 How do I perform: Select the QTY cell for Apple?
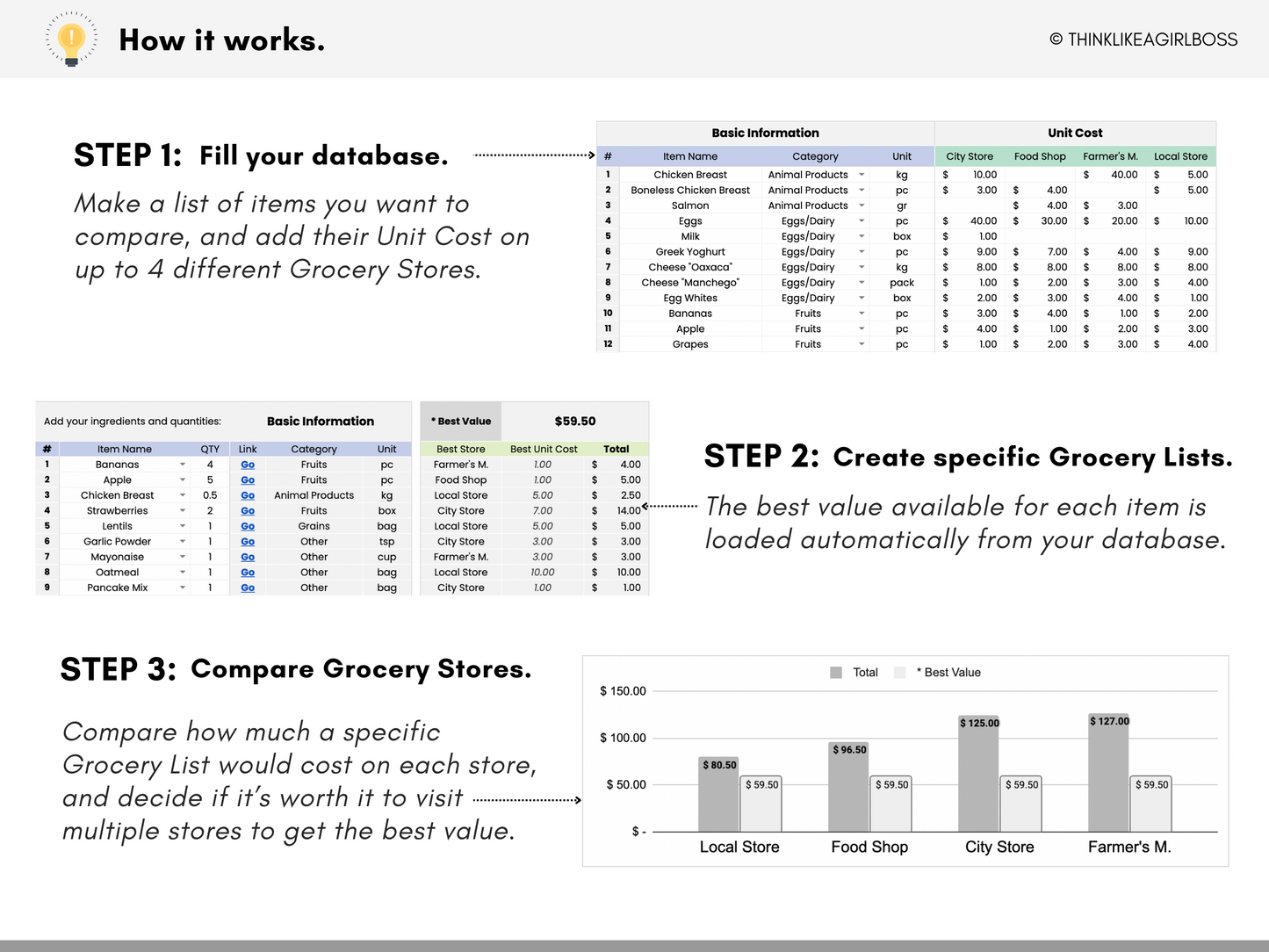point(210,480)
